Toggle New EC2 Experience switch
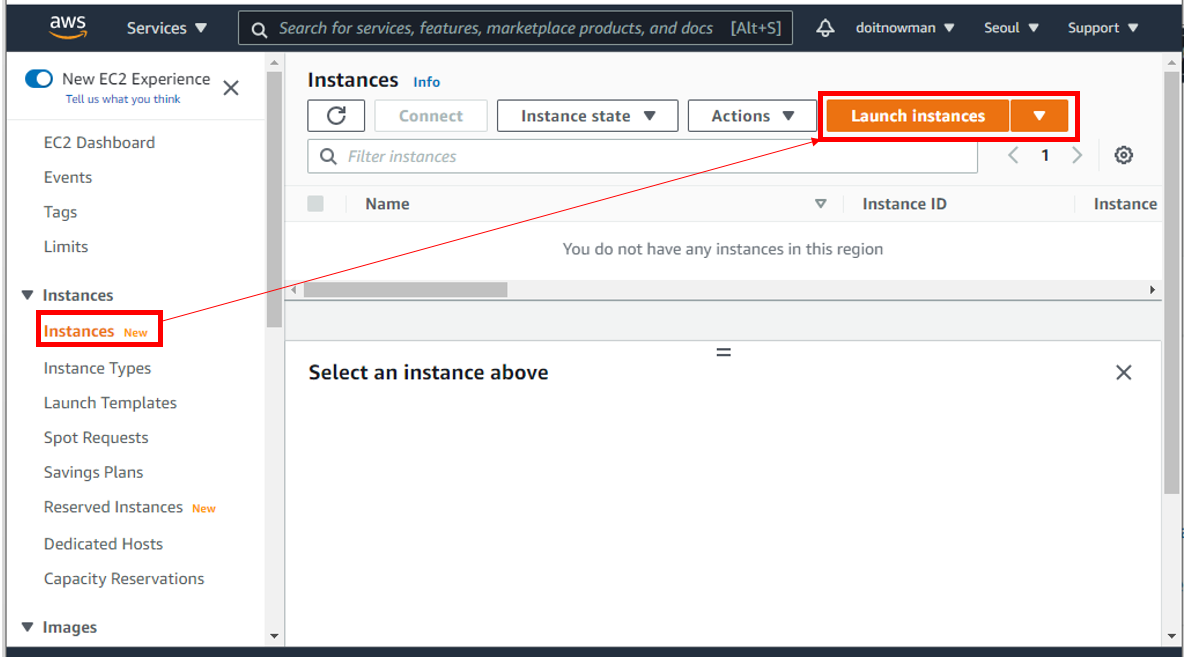This screenshot has width=1189, height=660. point(39,78)
